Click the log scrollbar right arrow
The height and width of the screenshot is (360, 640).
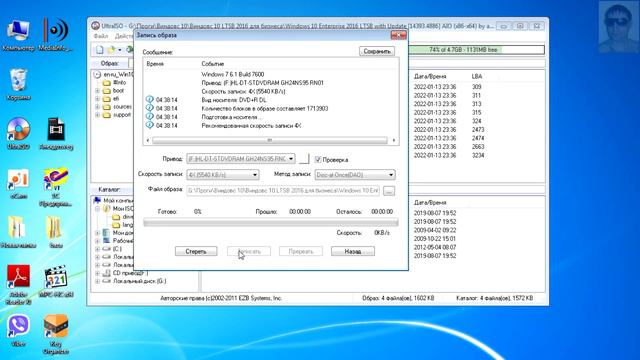pyautogui.click(x=394, y=140)
